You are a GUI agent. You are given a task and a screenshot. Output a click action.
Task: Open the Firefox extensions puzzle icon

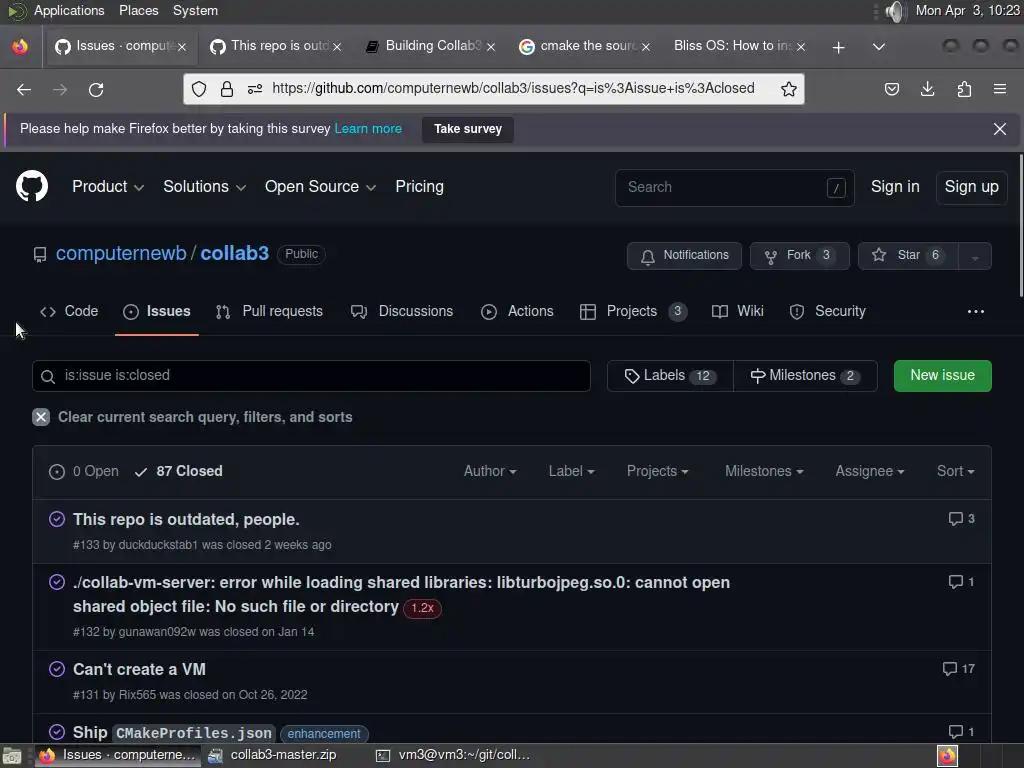[x=964, y=89]
